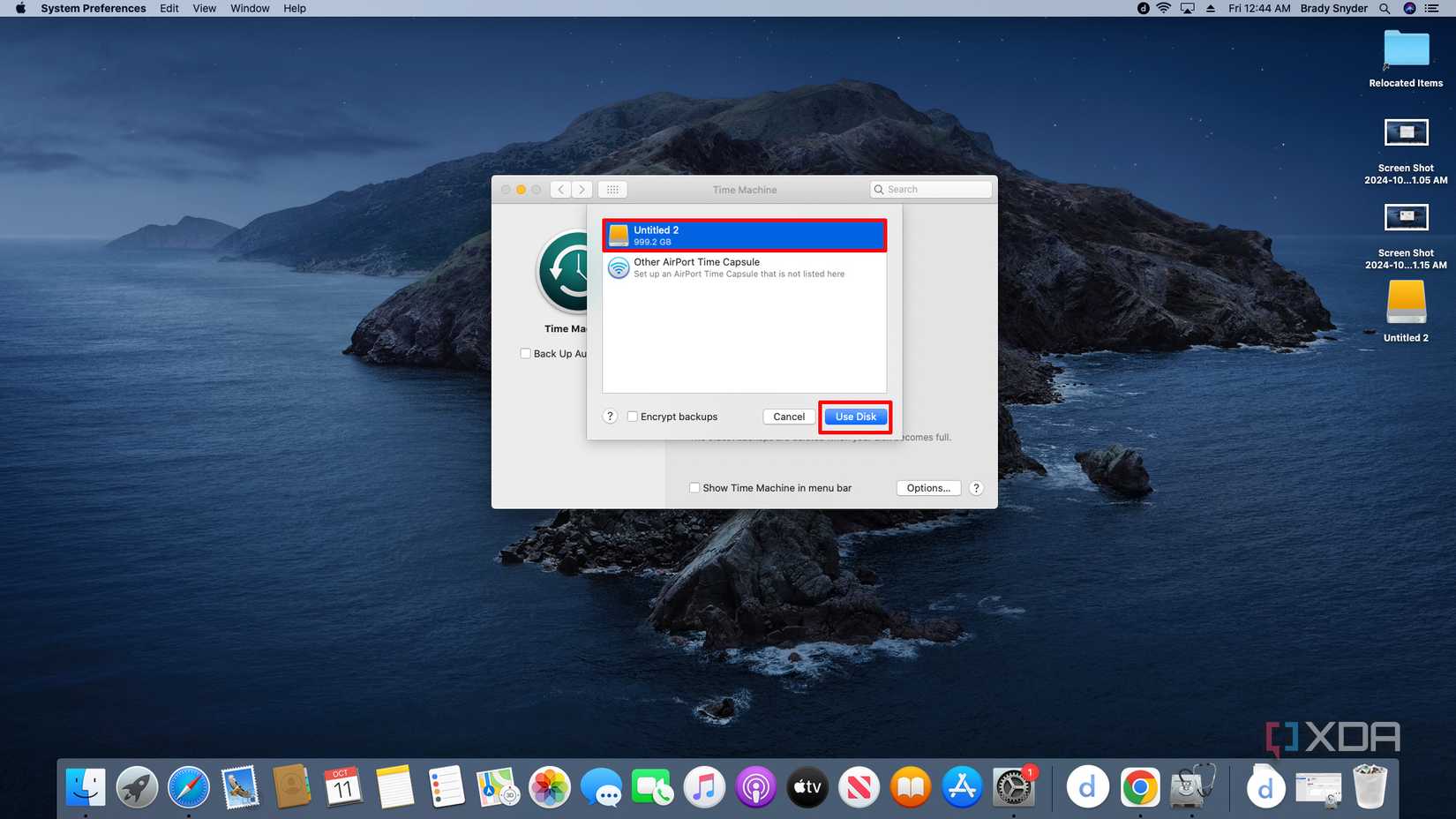
Task: Open Finder from the Dock
Action: [x=86, y=787]
